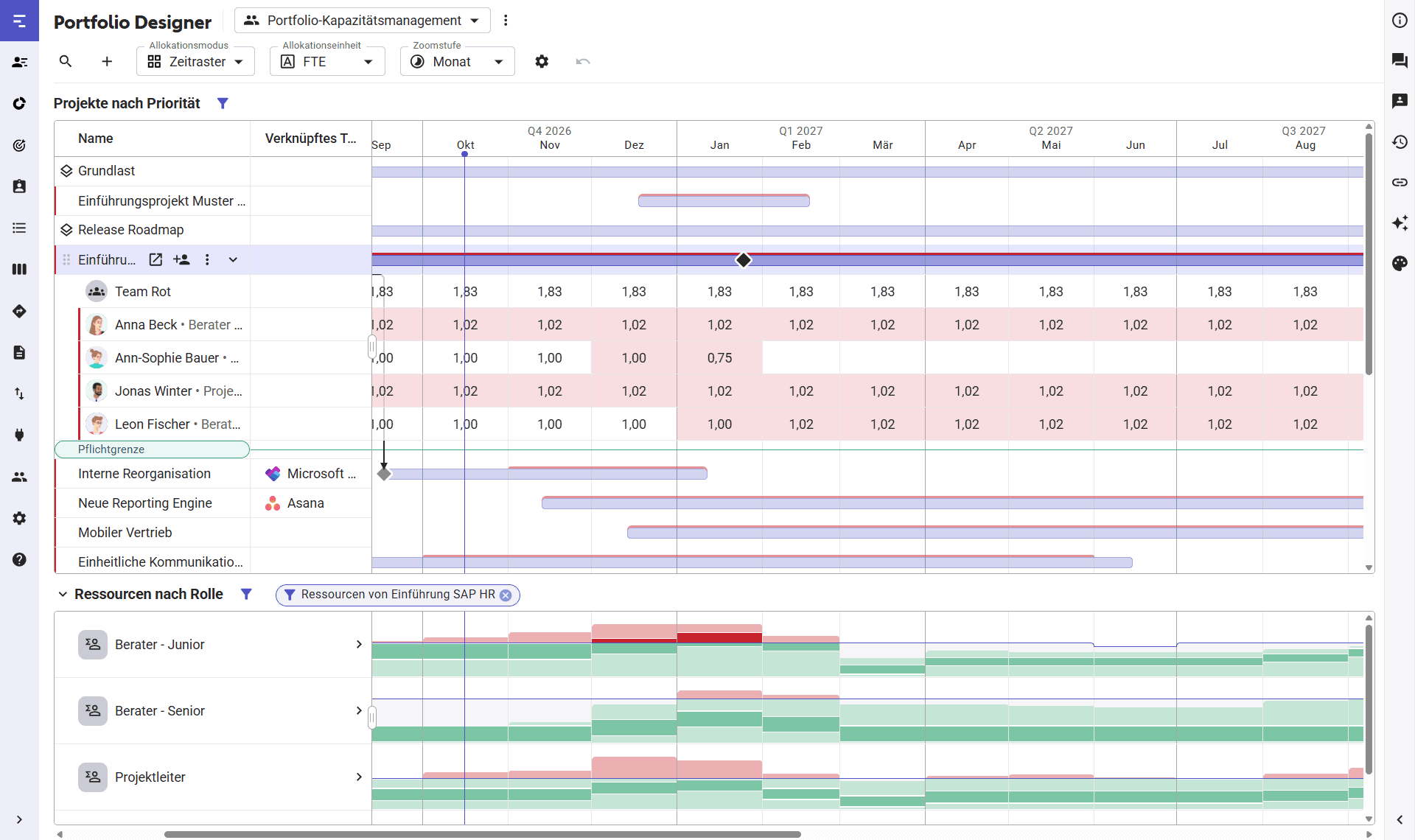Click the undo arrow icon

pos(583,61)
